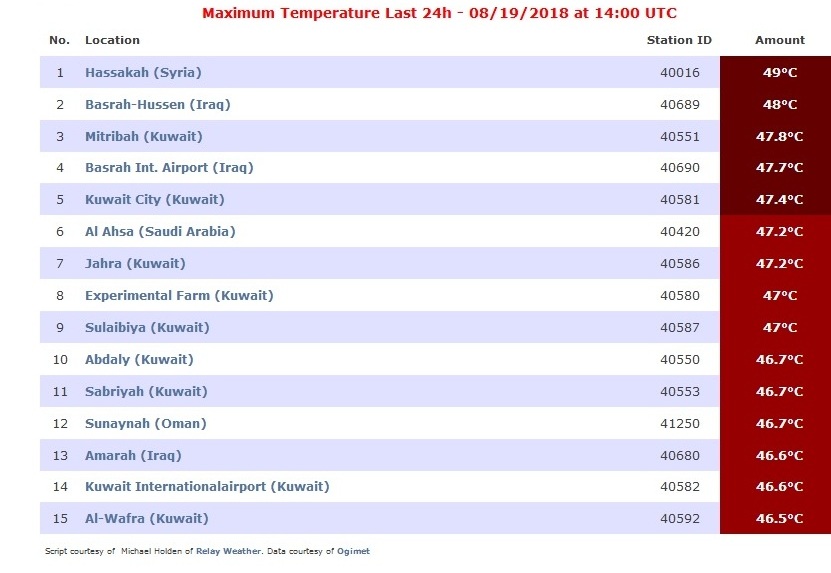
Task: Follow the Relay Weather credit link
Action: [228, 551]
